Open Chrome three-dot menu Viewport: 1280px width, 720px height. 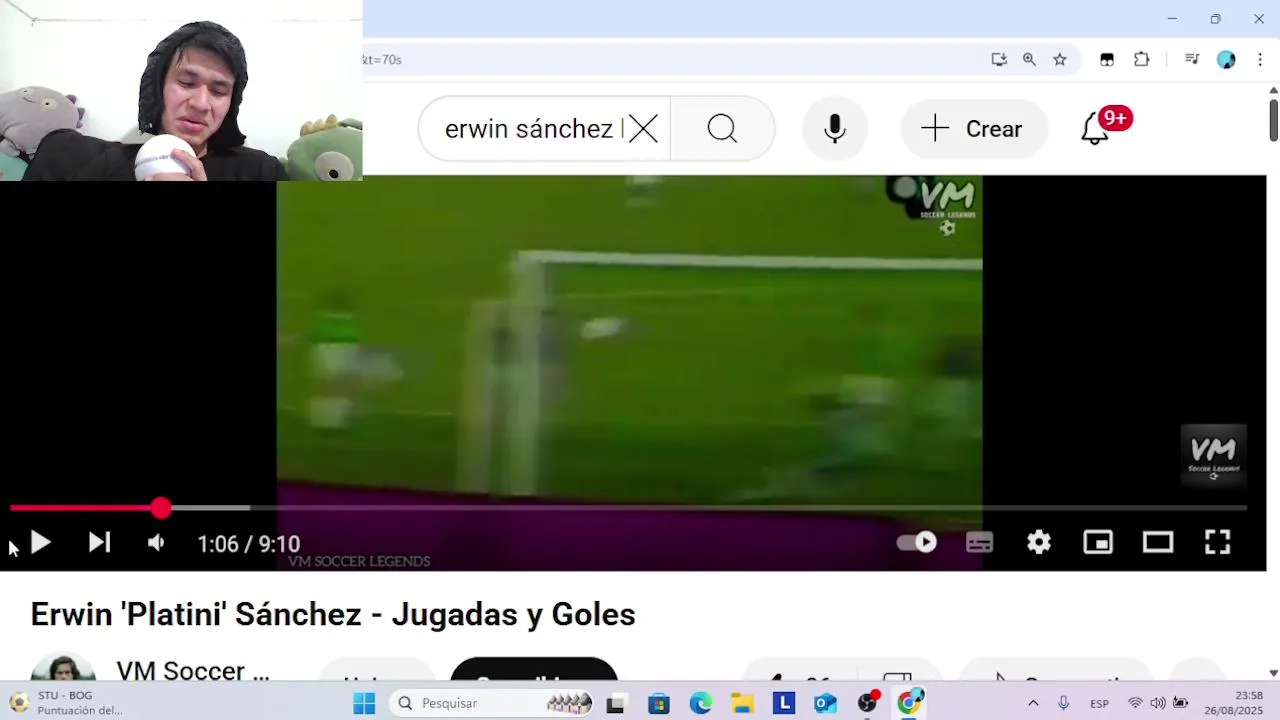point(1260,60)
